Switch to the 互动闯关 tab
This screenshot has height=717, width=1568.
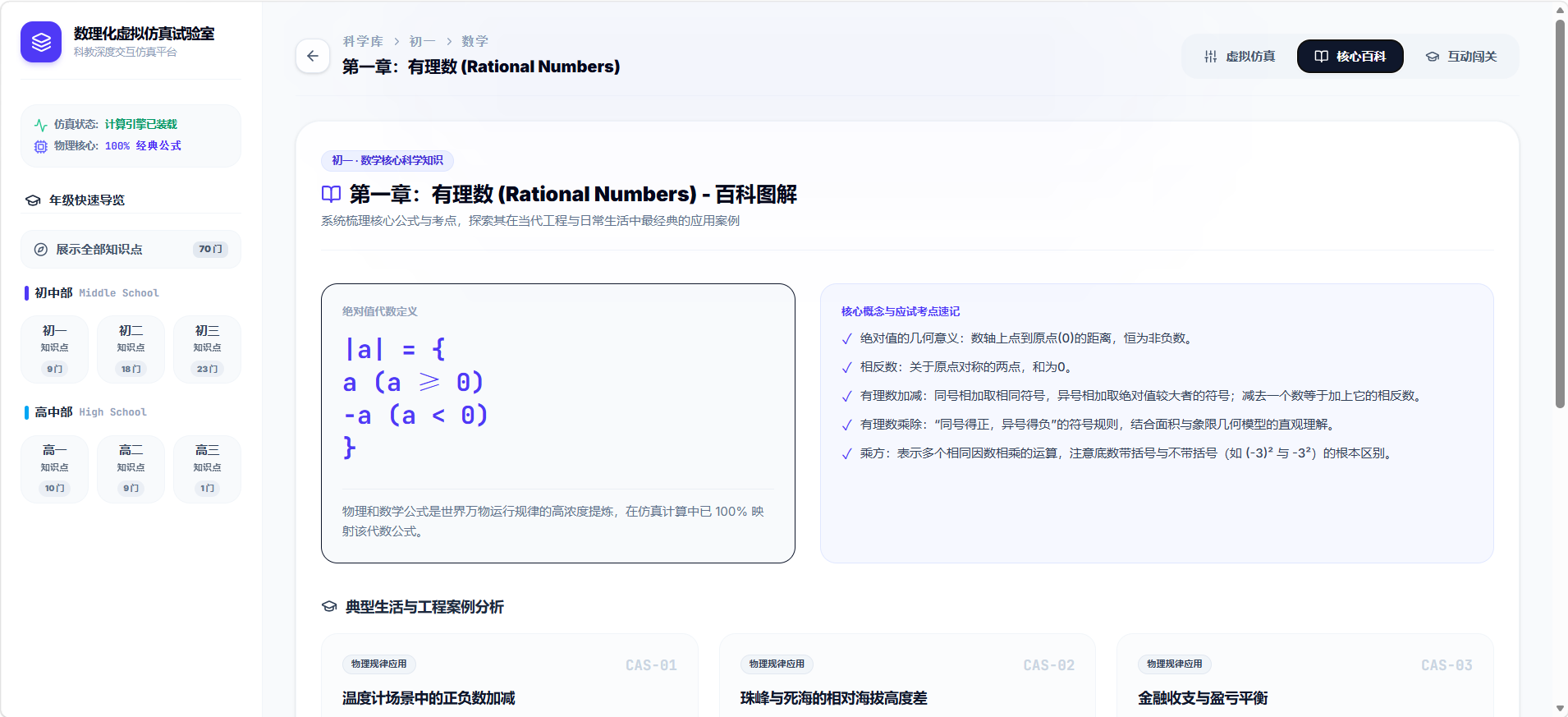[1461, 56]
